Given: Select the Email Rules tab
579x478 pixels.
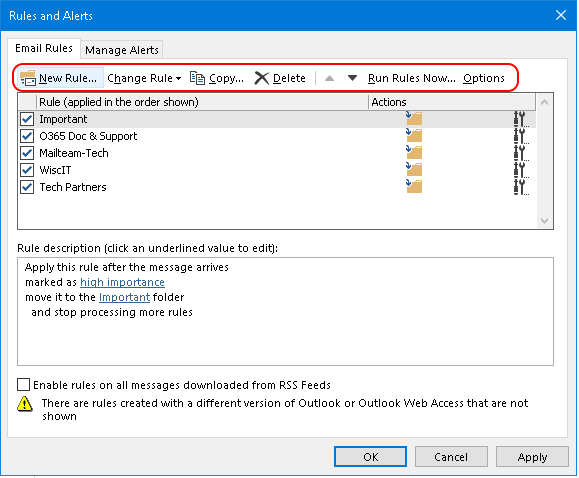Looking at the screenshot, I should click(44, 48).
